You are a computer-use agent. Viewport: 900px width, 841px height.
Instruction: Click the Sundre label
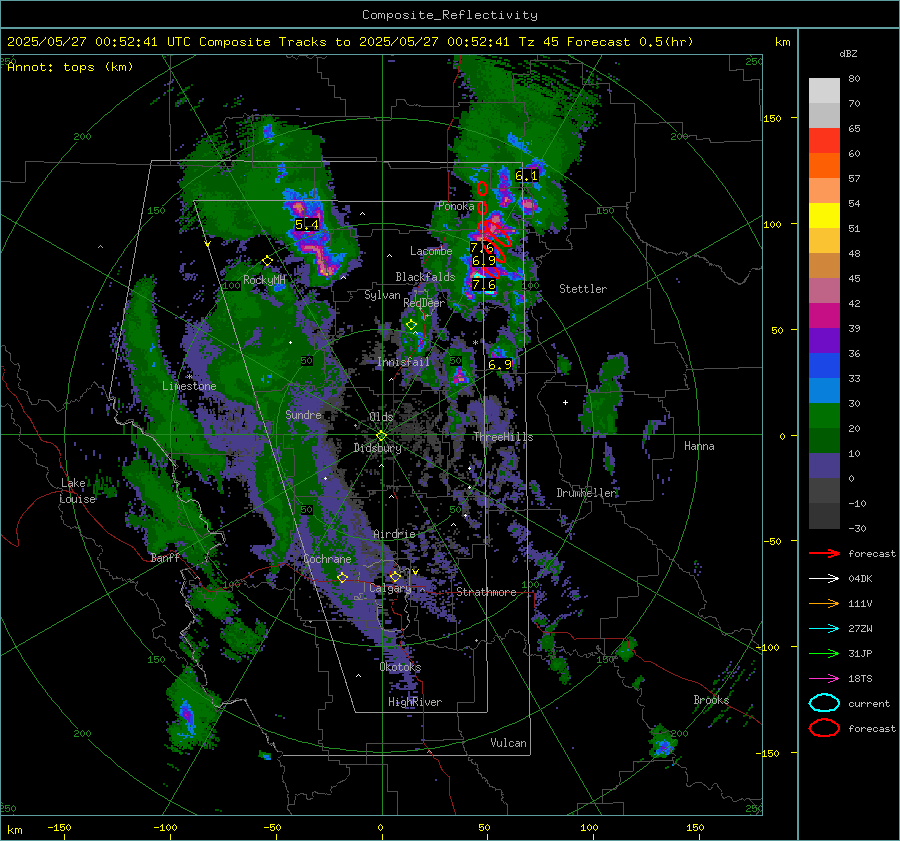tap(303, 414)
